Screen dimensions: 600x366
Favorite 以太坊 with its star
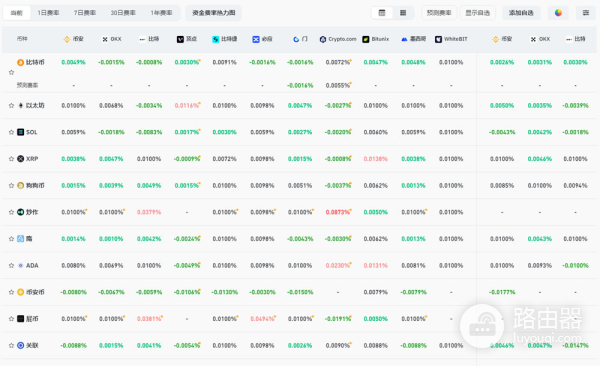click(x=11, y=105)
